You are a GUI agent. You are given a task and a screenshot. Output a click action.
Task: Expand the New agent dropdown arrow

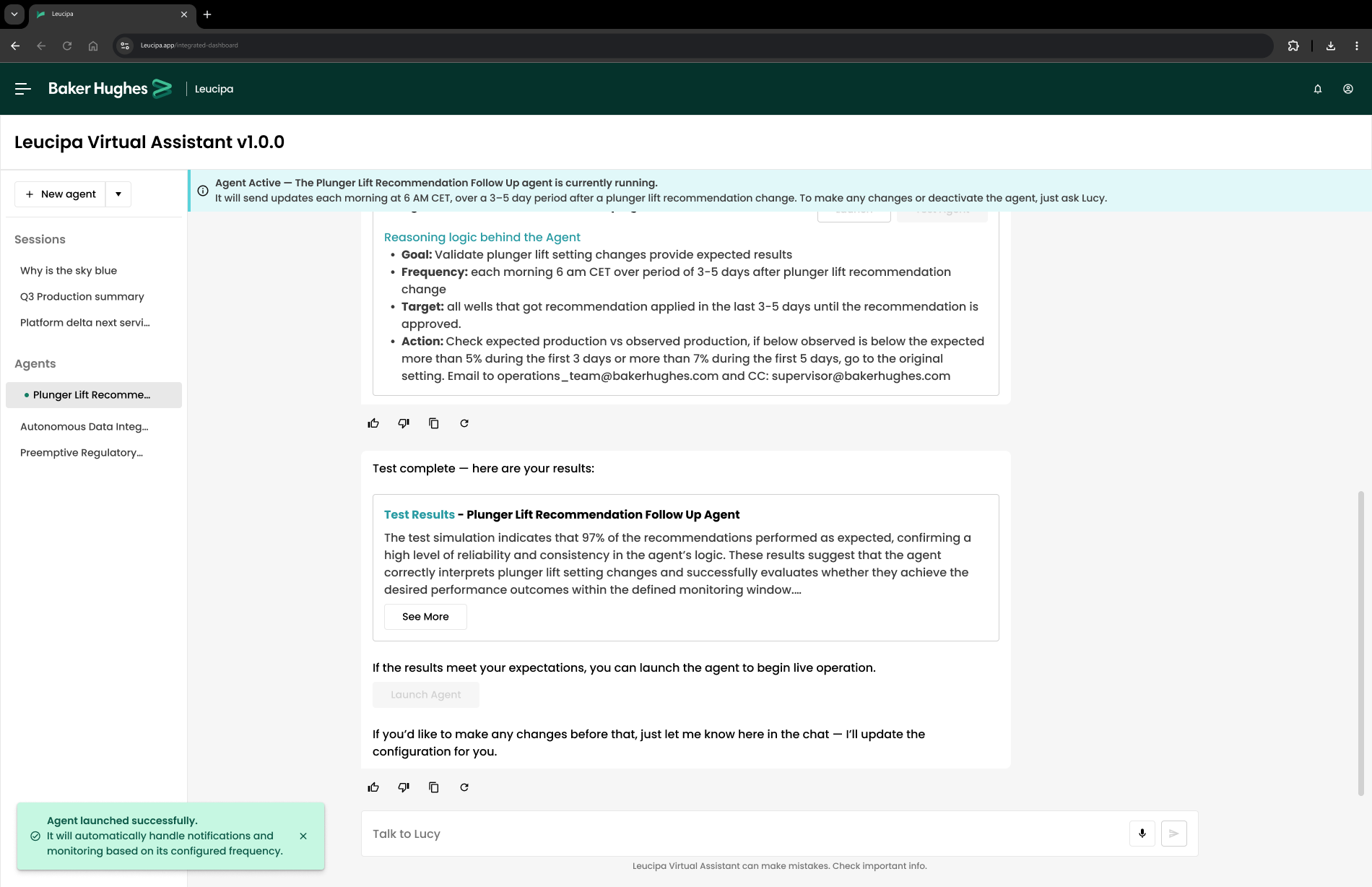[x=118, y=194]
